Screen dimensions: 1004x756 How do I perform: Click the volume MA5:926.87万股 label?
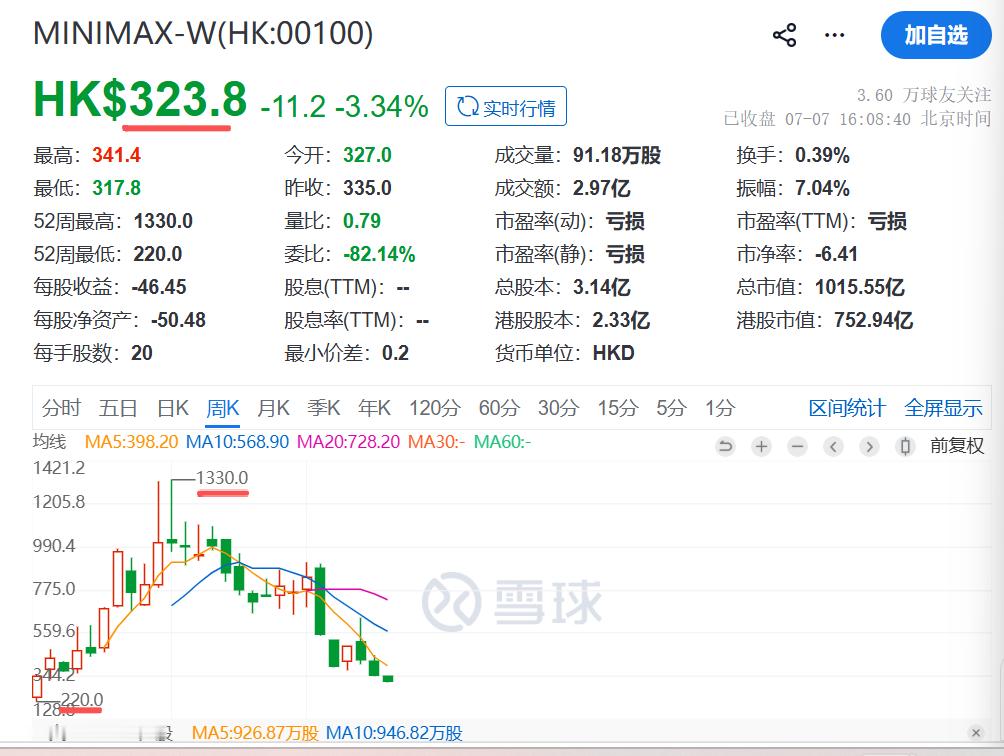pos(255,733)
